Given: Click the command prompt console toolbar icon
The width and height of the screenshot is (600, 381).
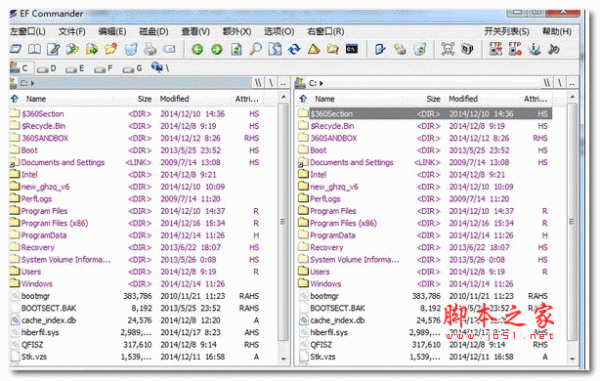Looking at the screenshot, I should point(352,49).
